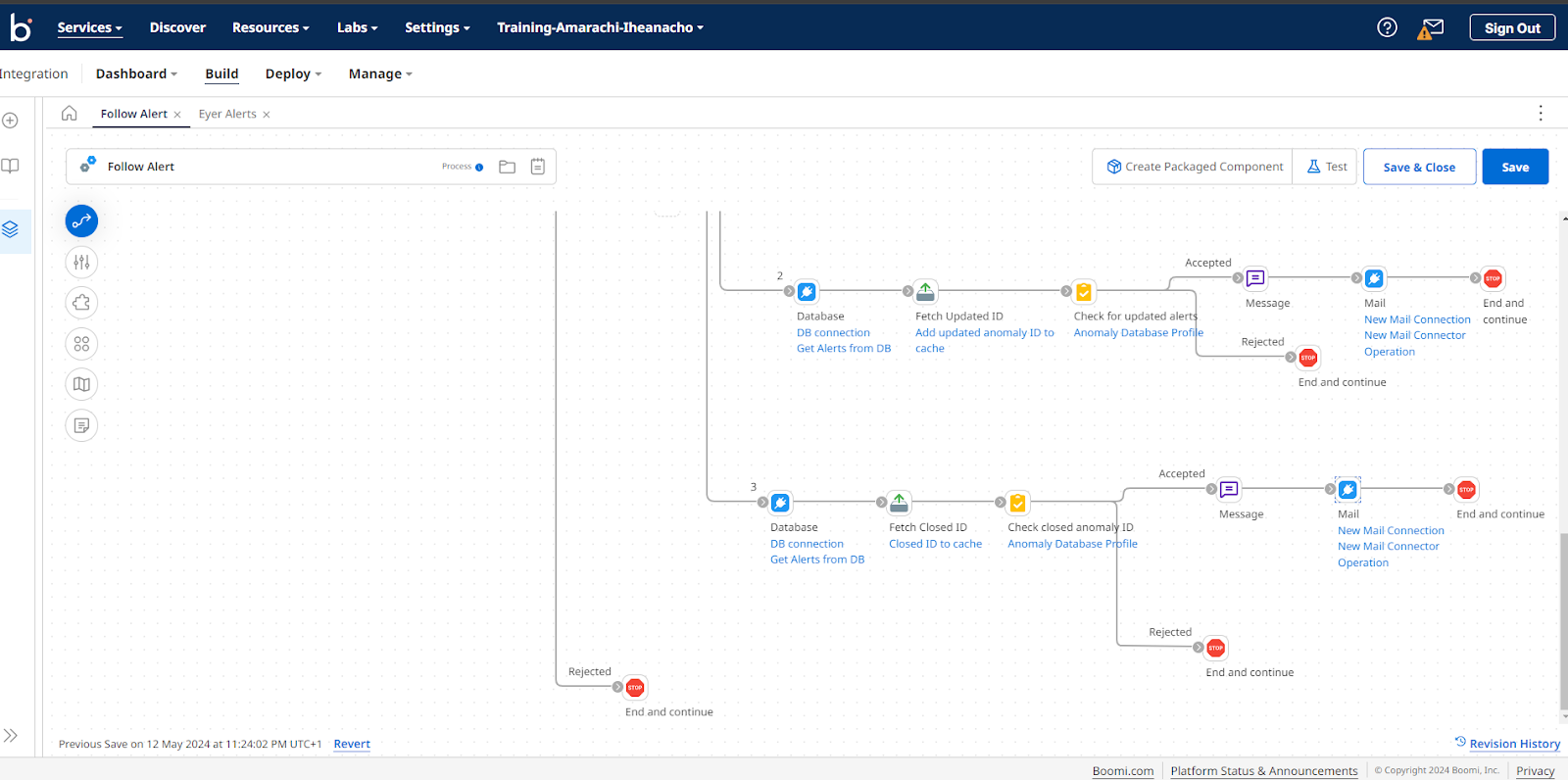Viewport: 1568px width, 780px height.
Task: Select the layers icon in left sidebar
Action: [x=11, y=229]
